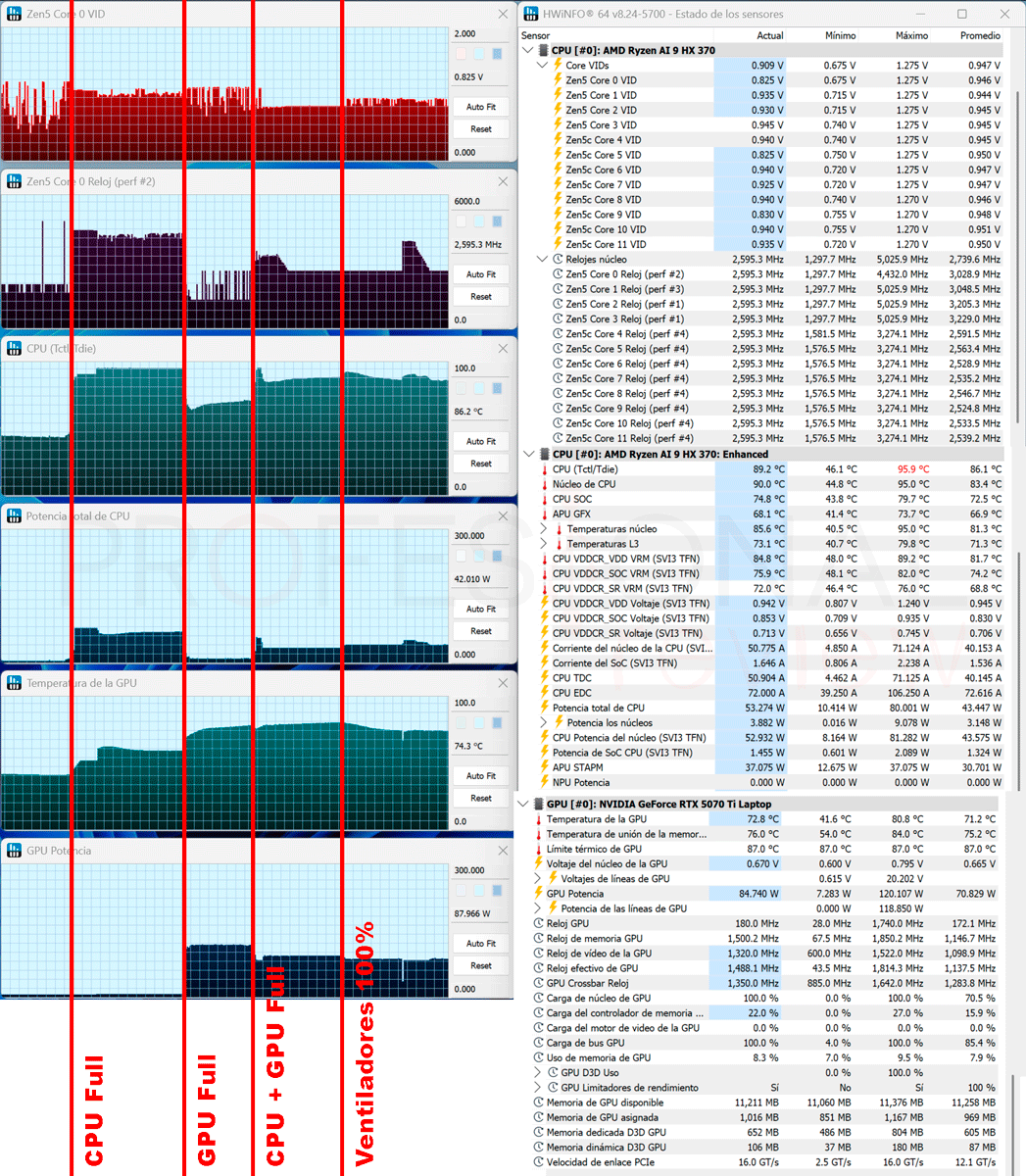Image resolution: width=1026 pixels, height=1176 pixels.
Task: Expand Voltajes de líneas de GPU
Action: (x=538, y=879)
